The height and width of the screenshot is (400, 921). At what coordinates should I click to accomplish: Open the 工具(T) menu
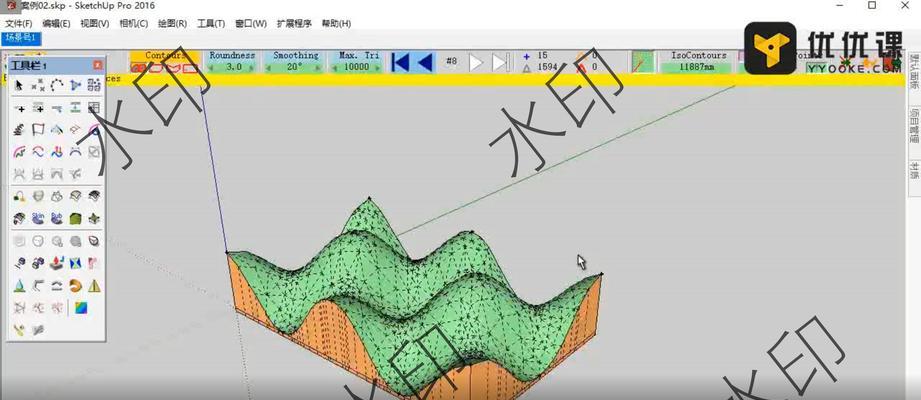(211, 23)
